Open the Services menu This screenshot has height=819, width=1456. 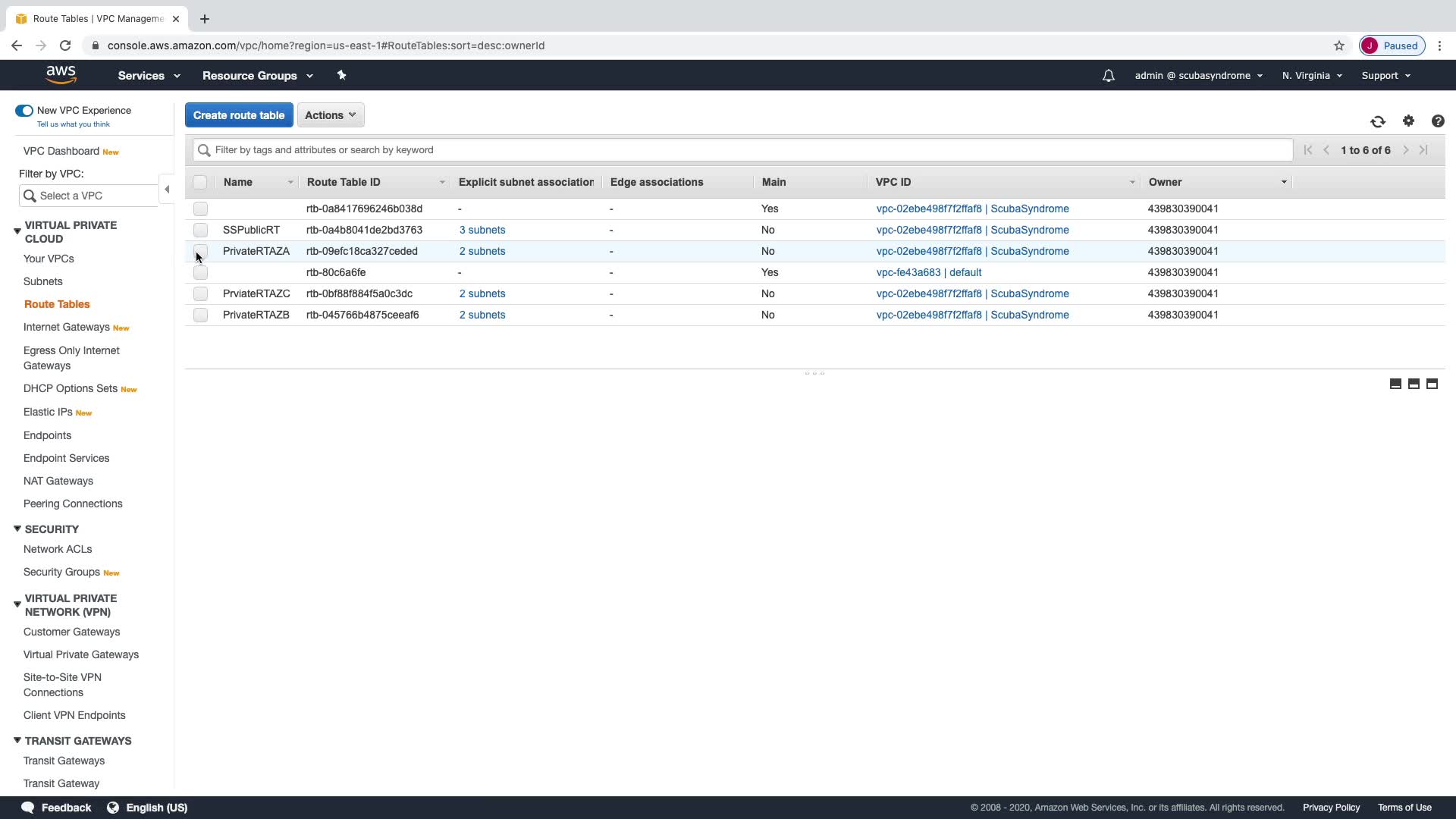[149, 76]
